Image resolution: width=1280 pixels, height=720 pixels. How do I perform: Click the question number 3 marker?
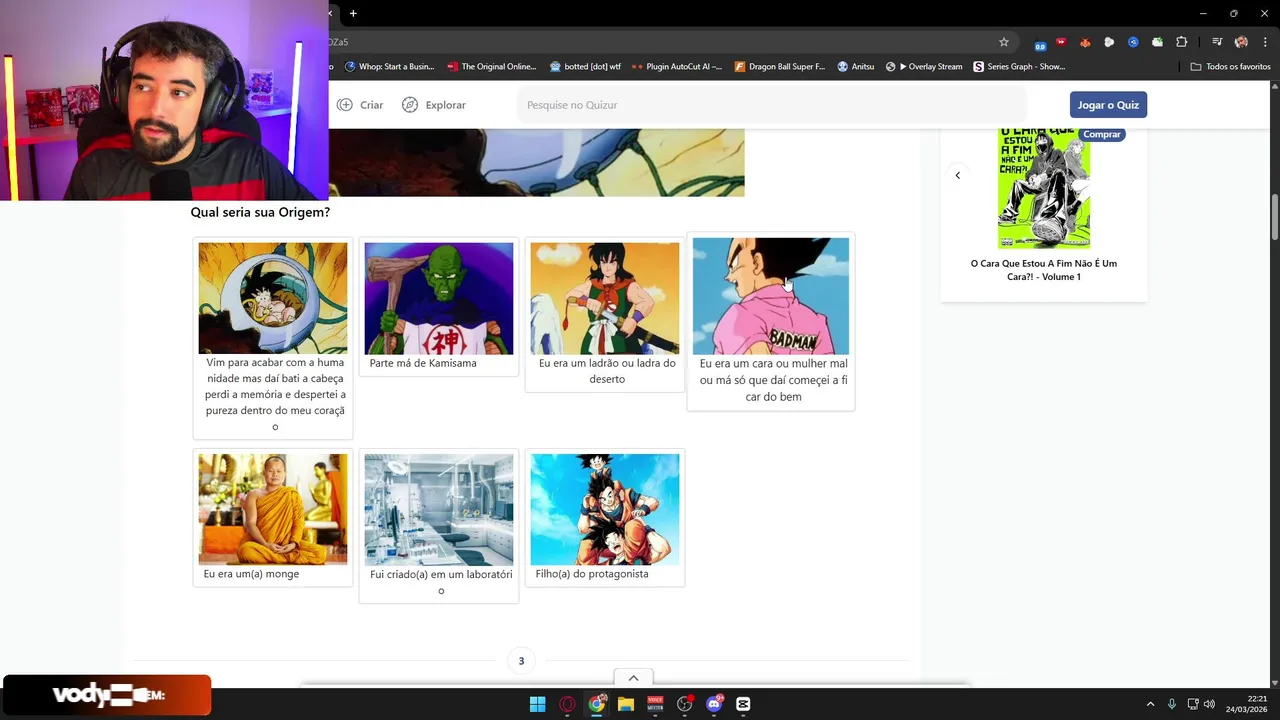point(521,661)
